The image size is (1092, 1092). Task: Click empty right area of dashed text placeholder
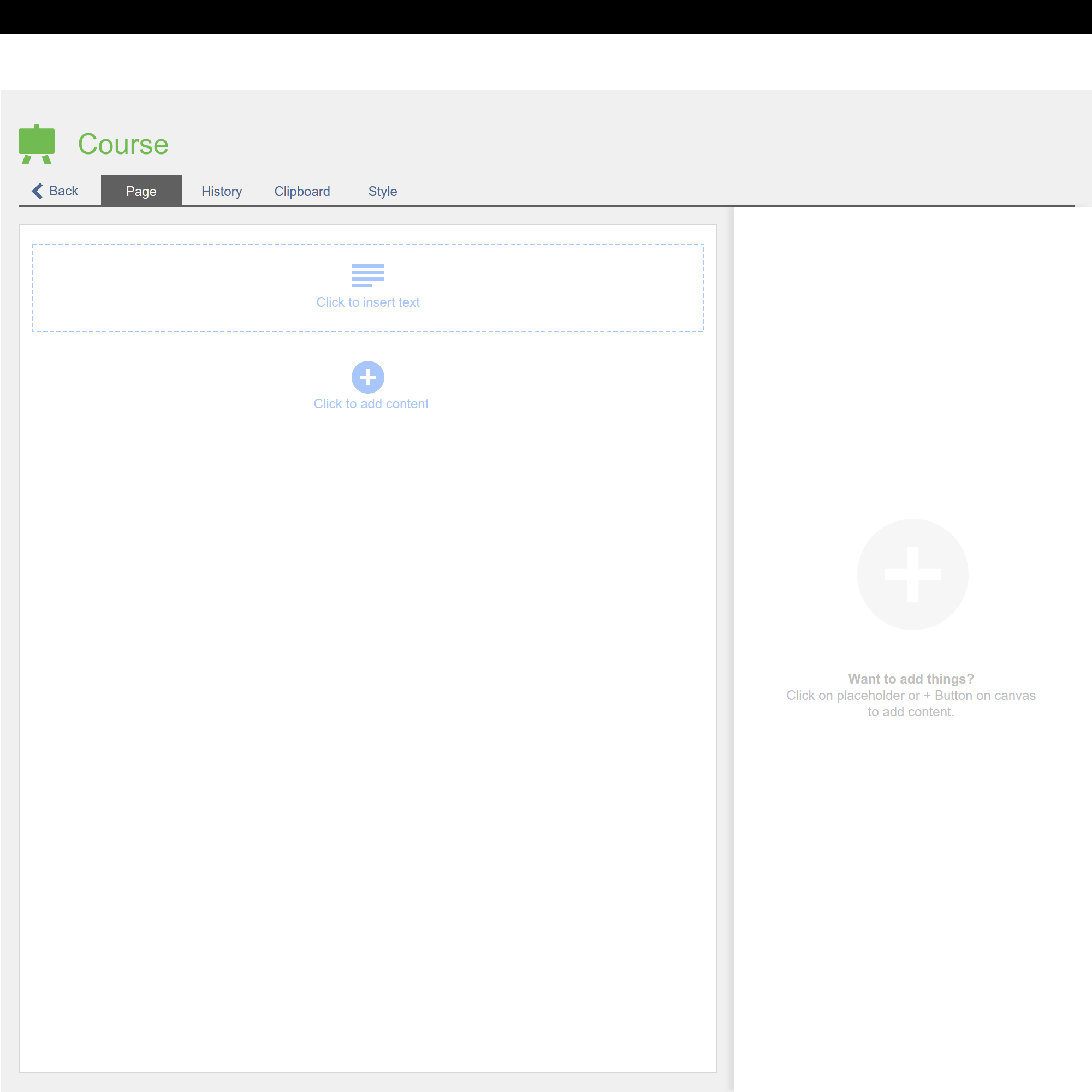coord(594,288)
